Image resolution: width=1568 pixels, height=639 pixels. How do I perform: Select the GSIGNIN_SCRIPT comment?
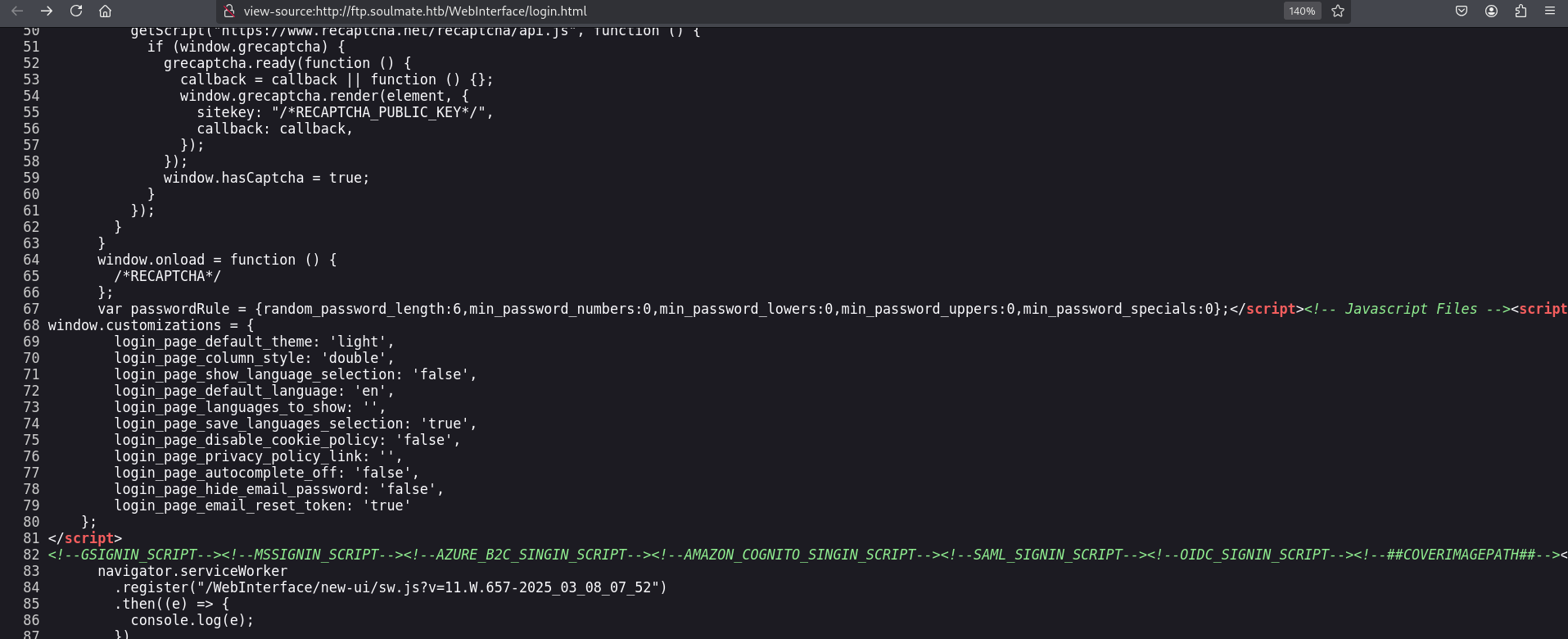coord(134,555)
